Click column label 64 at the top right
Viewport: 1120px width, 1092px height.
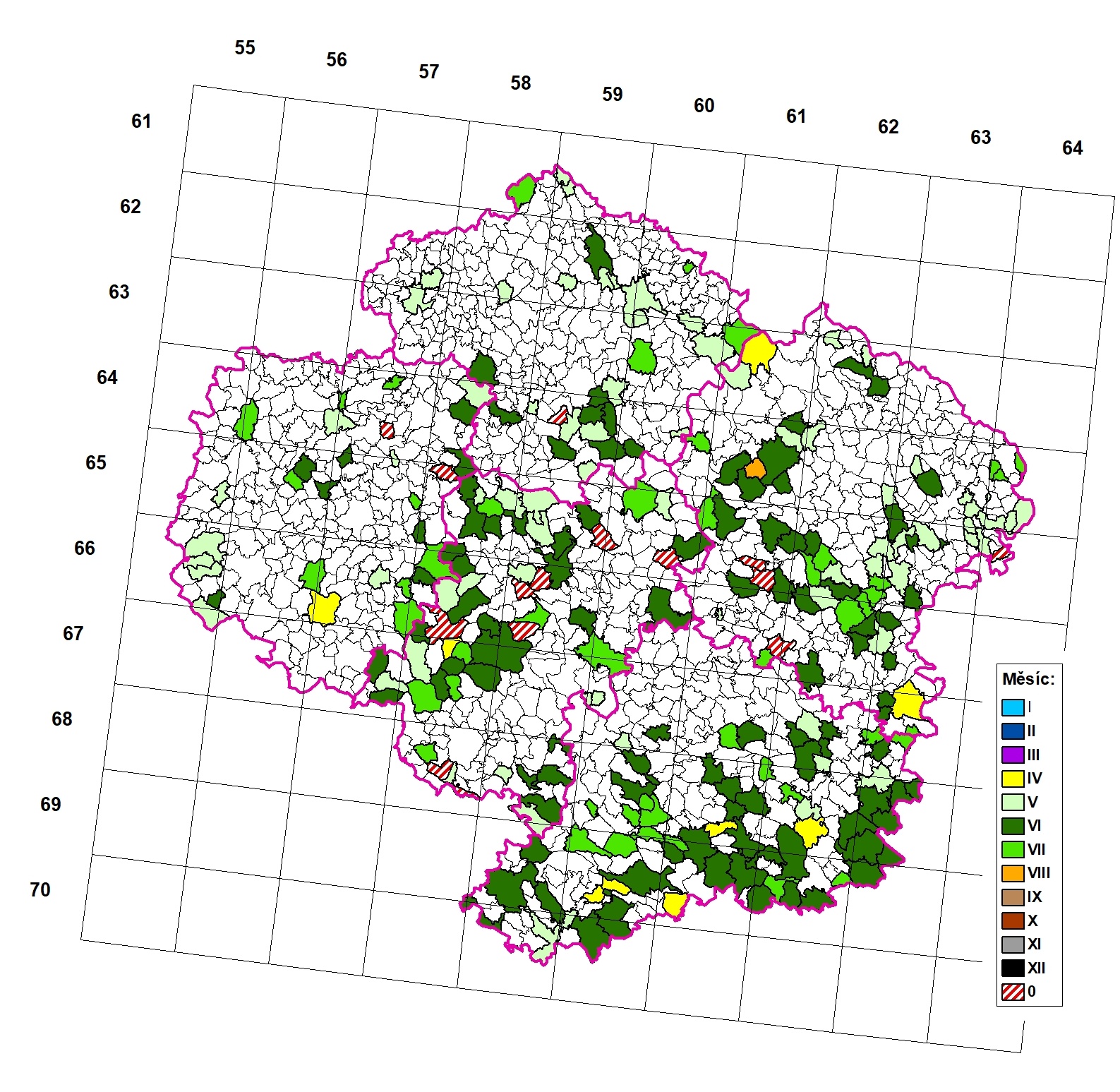pyautogui.click(x=1073, y=148)
